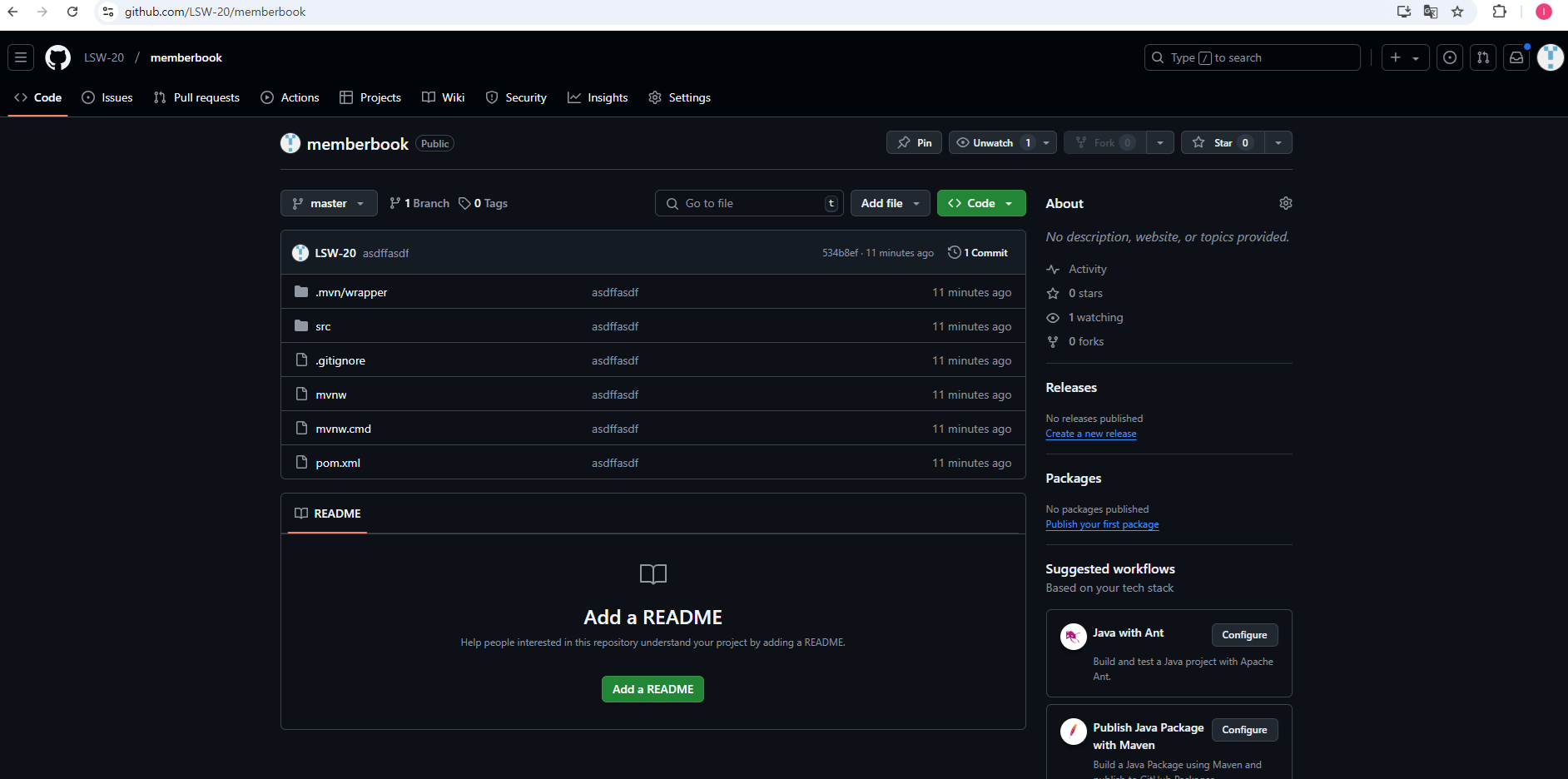Click the LSW-20 owner breadcrumb link

pos(104,57)
